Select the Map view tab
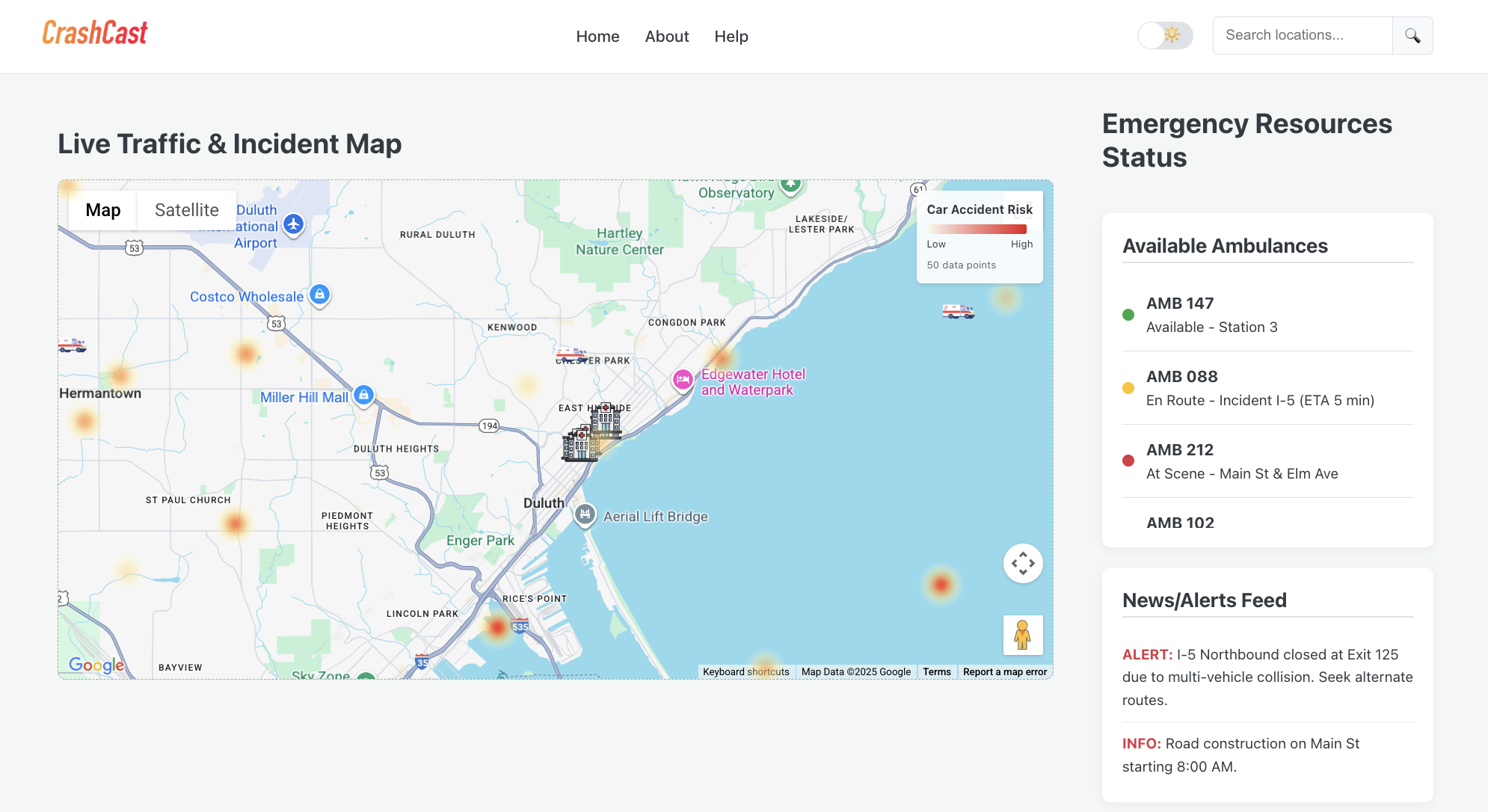1488x812 pixels. click(103, 210)
